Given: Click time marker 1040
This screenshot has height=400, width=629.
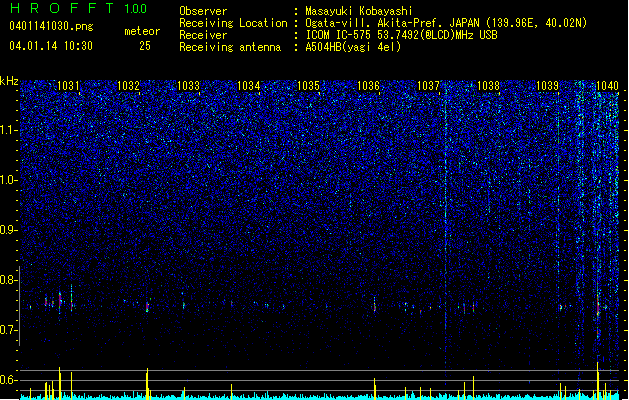Looking at the screenshot, I should [x=607, y=85].
